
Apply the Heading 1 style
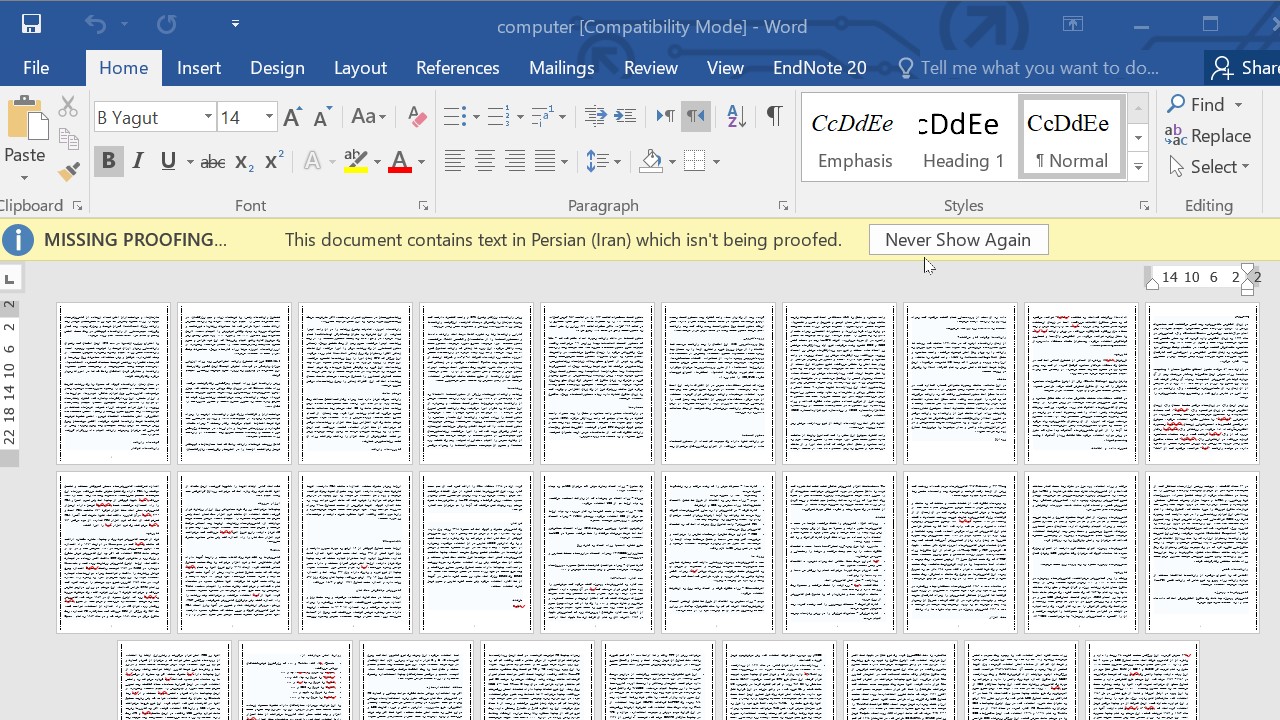[962, 139]
